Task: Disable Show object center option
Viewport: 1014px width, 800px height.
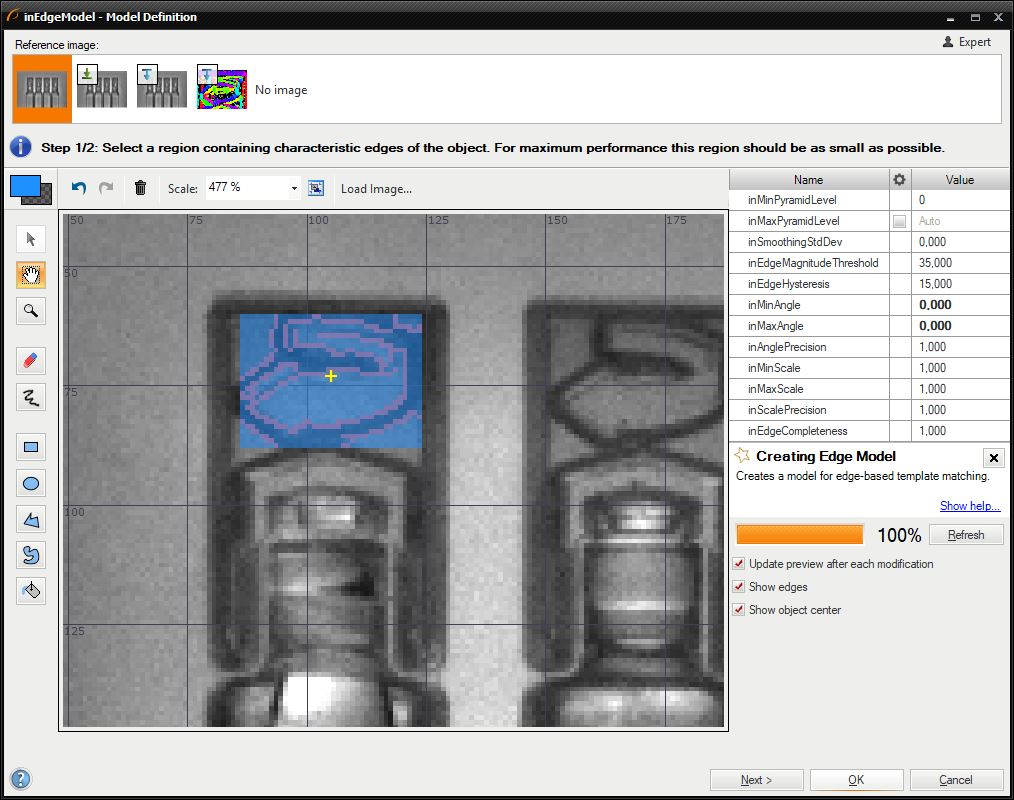Action: click(x=739, y=610)
